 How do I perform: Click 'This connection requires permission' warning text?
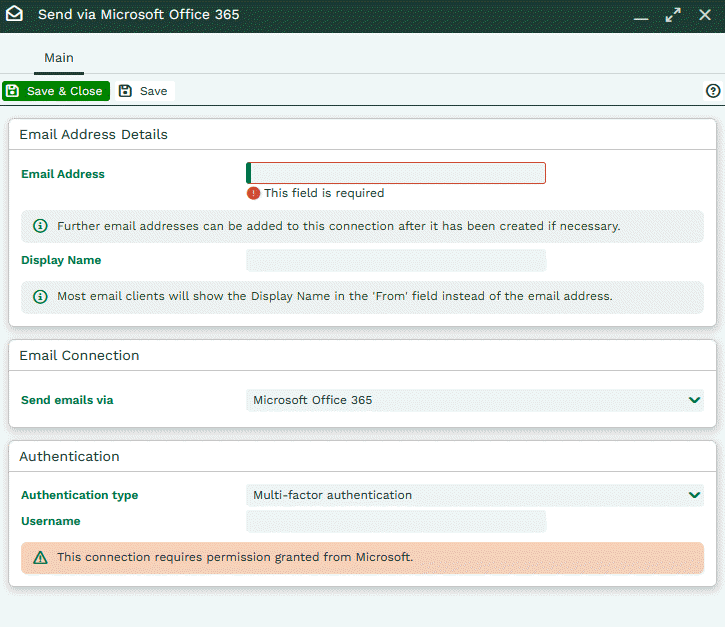(x=235, y=557)
